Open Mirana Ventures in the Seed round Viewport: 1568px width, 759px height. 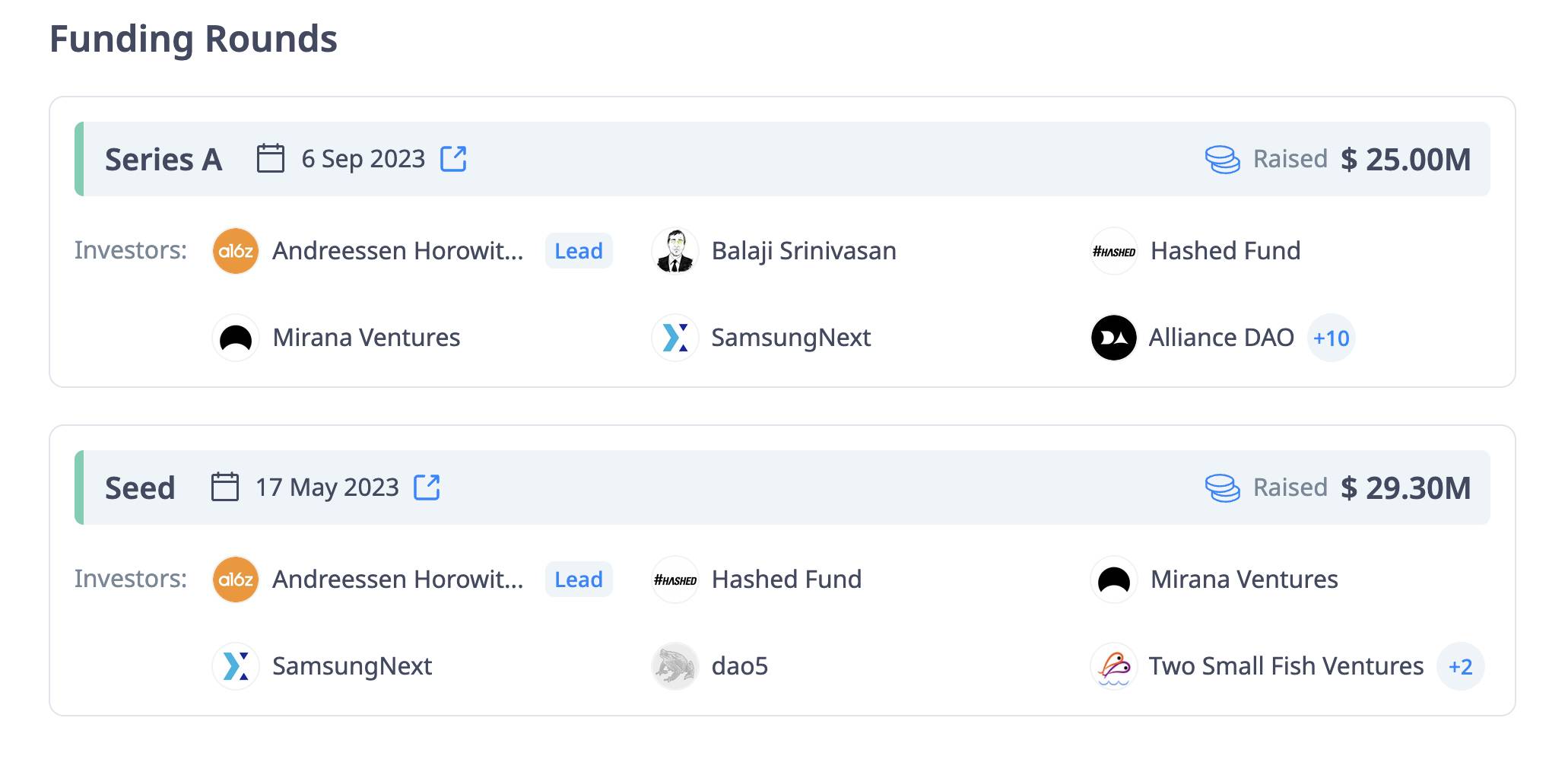1244,580
